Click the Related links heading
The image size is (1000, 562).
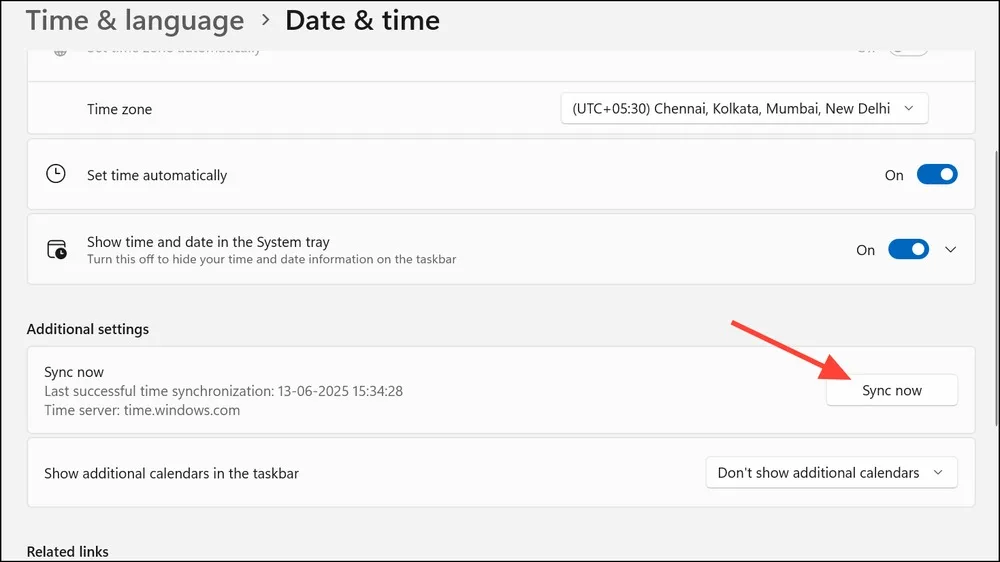(x=68, y=552)
